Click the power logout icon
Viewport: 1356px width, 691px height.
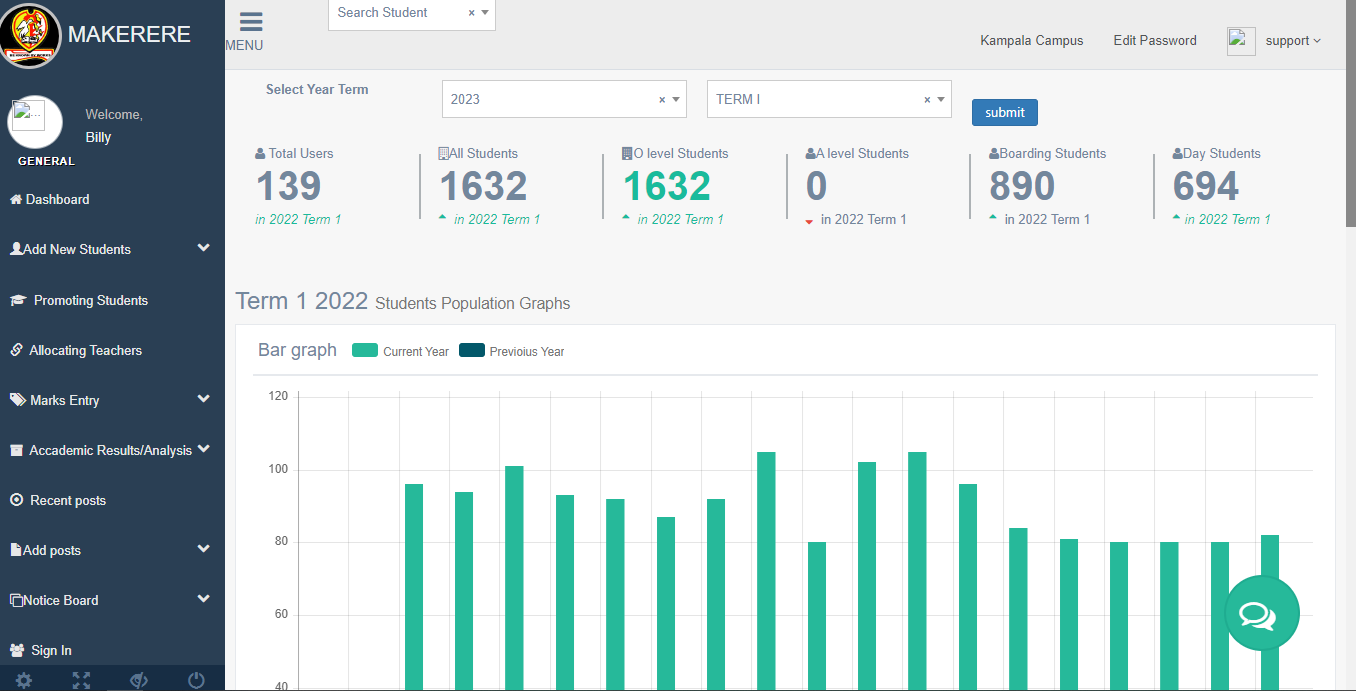click(x=196, y=680)
